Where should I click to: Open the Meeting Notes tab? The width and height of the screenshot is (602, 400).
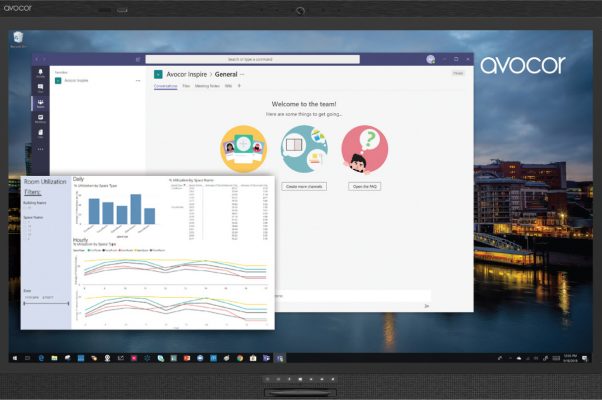tap(207, 86)
